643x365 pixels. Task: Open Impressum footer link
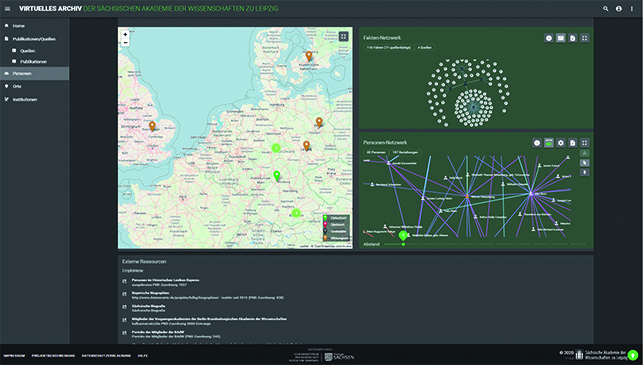pyautogui.click(x=14, y=356)
